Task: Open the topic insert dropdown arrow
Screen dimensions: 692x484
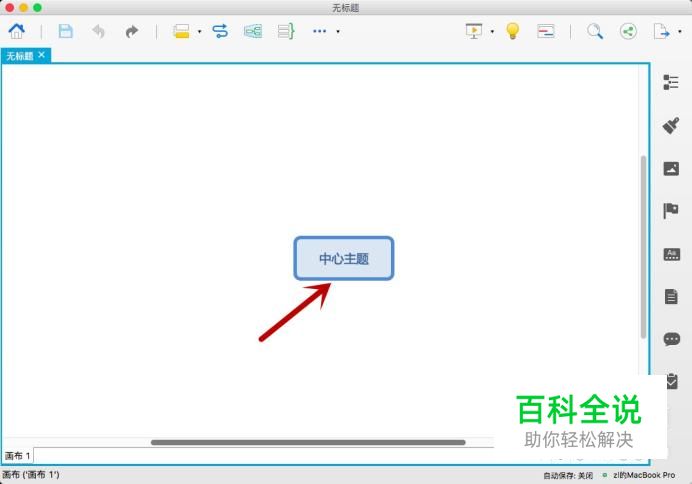Action: (199, 32)
